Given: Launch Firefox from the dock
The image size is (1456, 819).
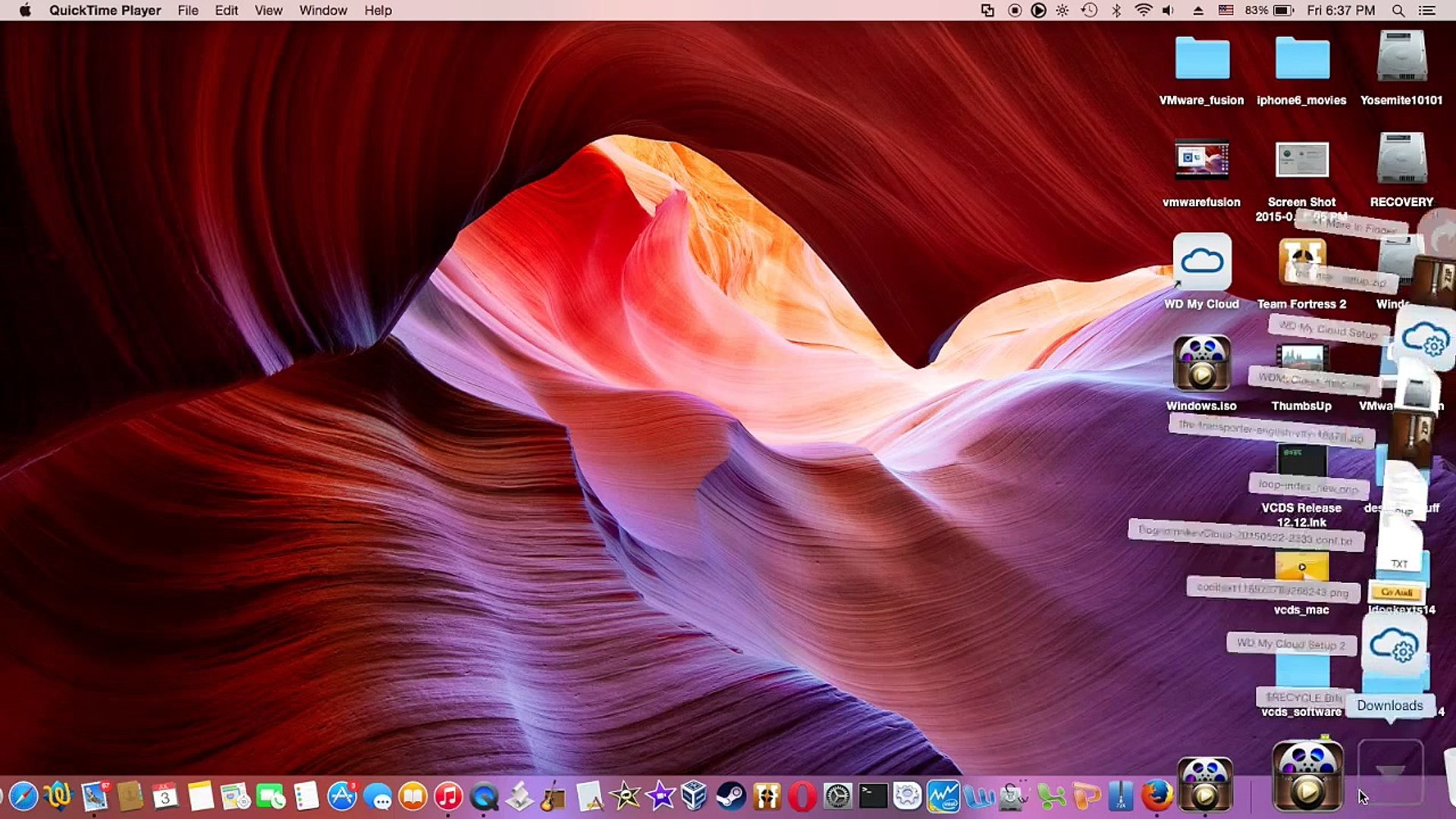Looking at the screenshot, I should (x=1156, y=796).
